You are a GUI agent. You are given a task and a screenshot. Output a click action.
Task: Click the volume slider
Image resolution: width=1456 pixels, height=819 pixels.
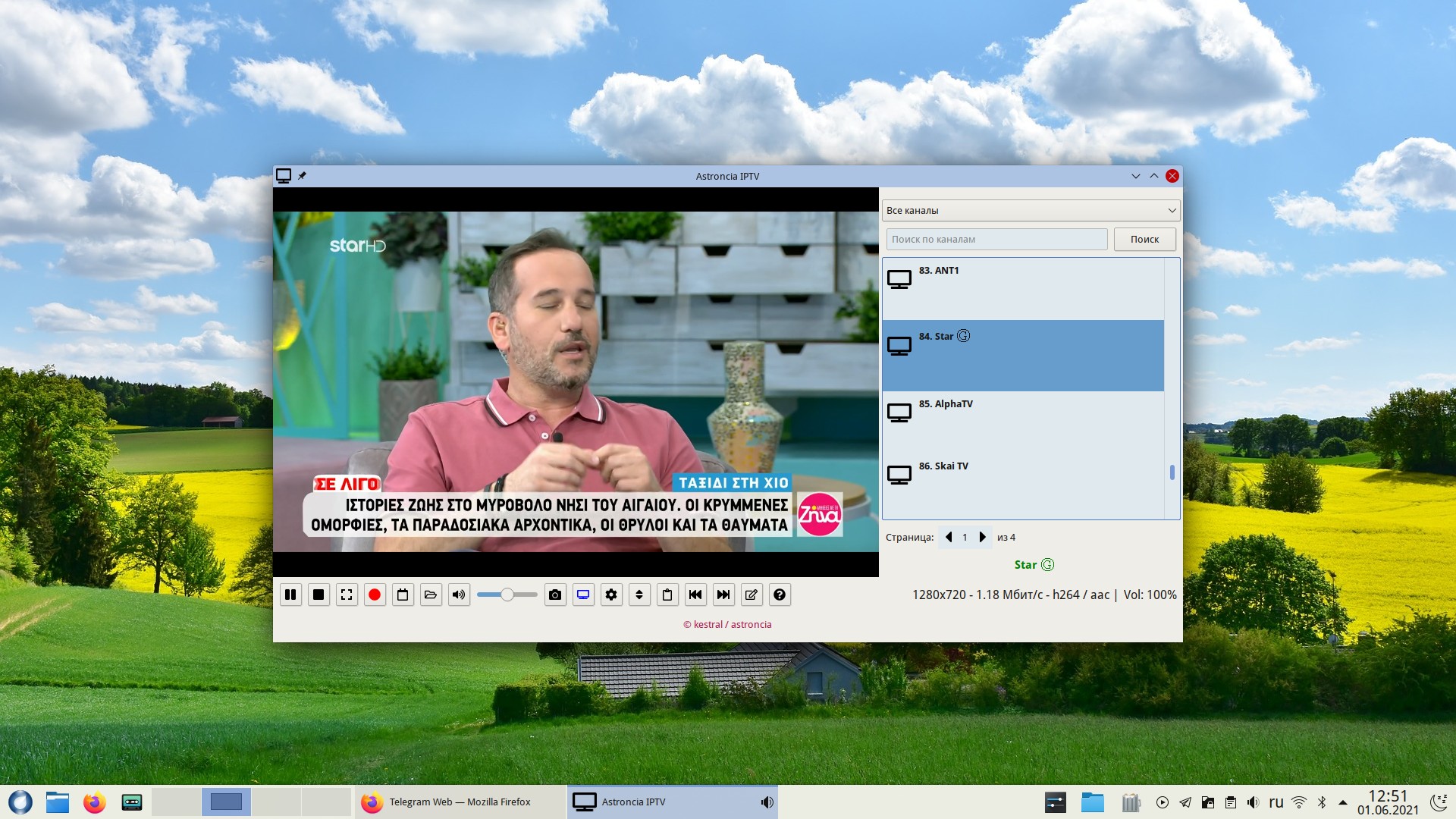click(507, 595)
